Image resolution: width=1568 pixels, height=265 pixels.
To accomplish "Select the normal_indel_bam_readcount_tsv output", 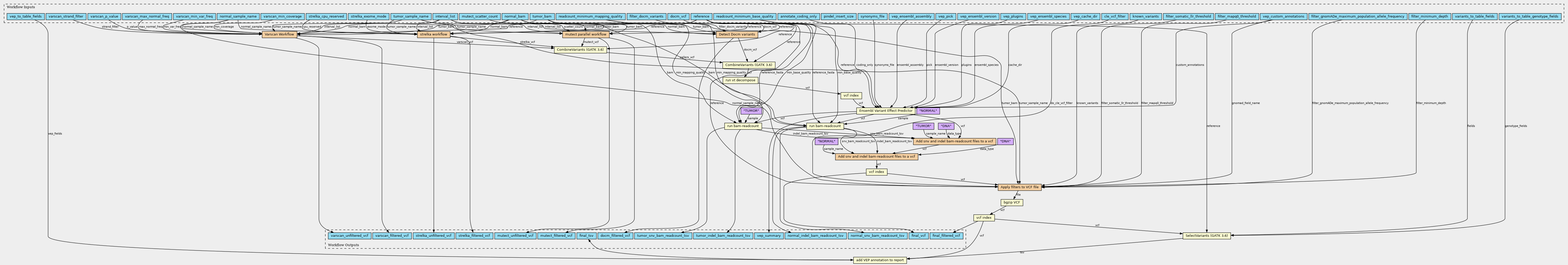I will (816, 235).
